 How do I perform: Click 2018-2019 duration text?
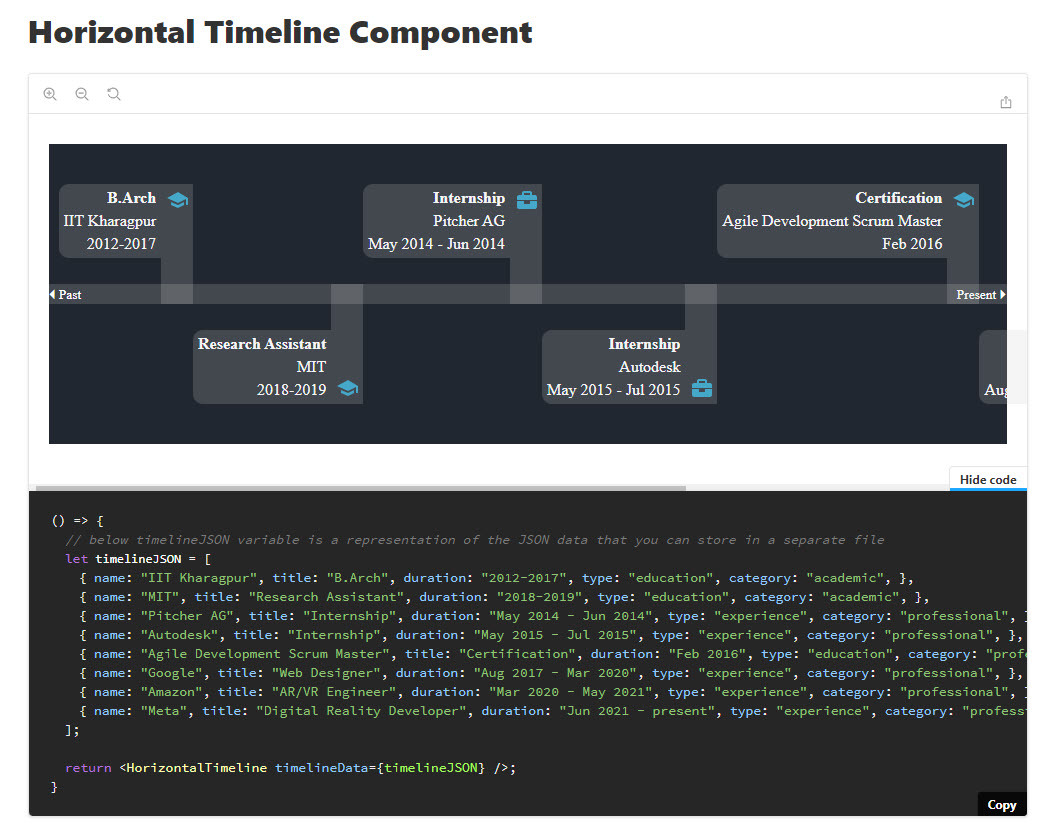pos(291,389)
